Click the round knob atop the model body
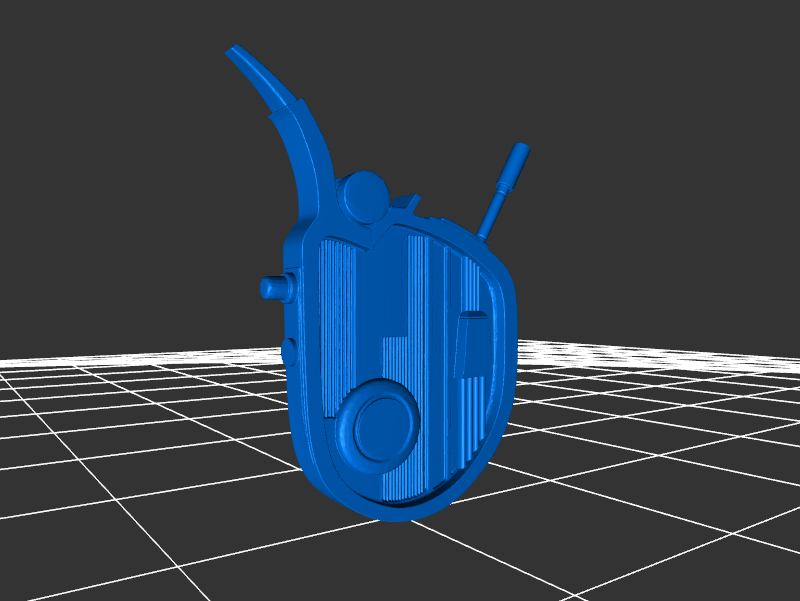The image size is (800, 601). 362,196
